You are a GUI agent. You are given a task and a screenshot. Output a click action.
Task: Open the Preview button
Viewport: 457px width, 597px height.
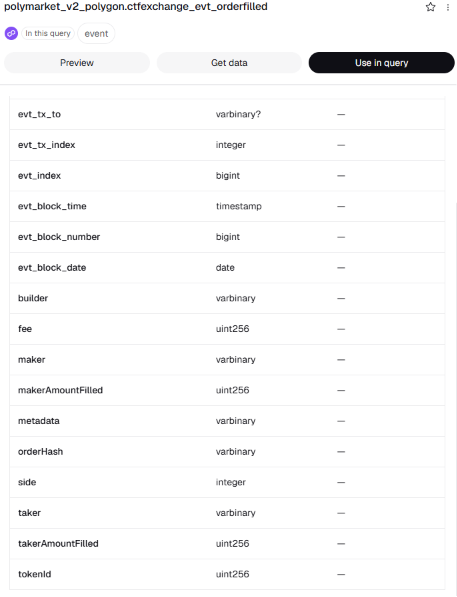point(77,63)
